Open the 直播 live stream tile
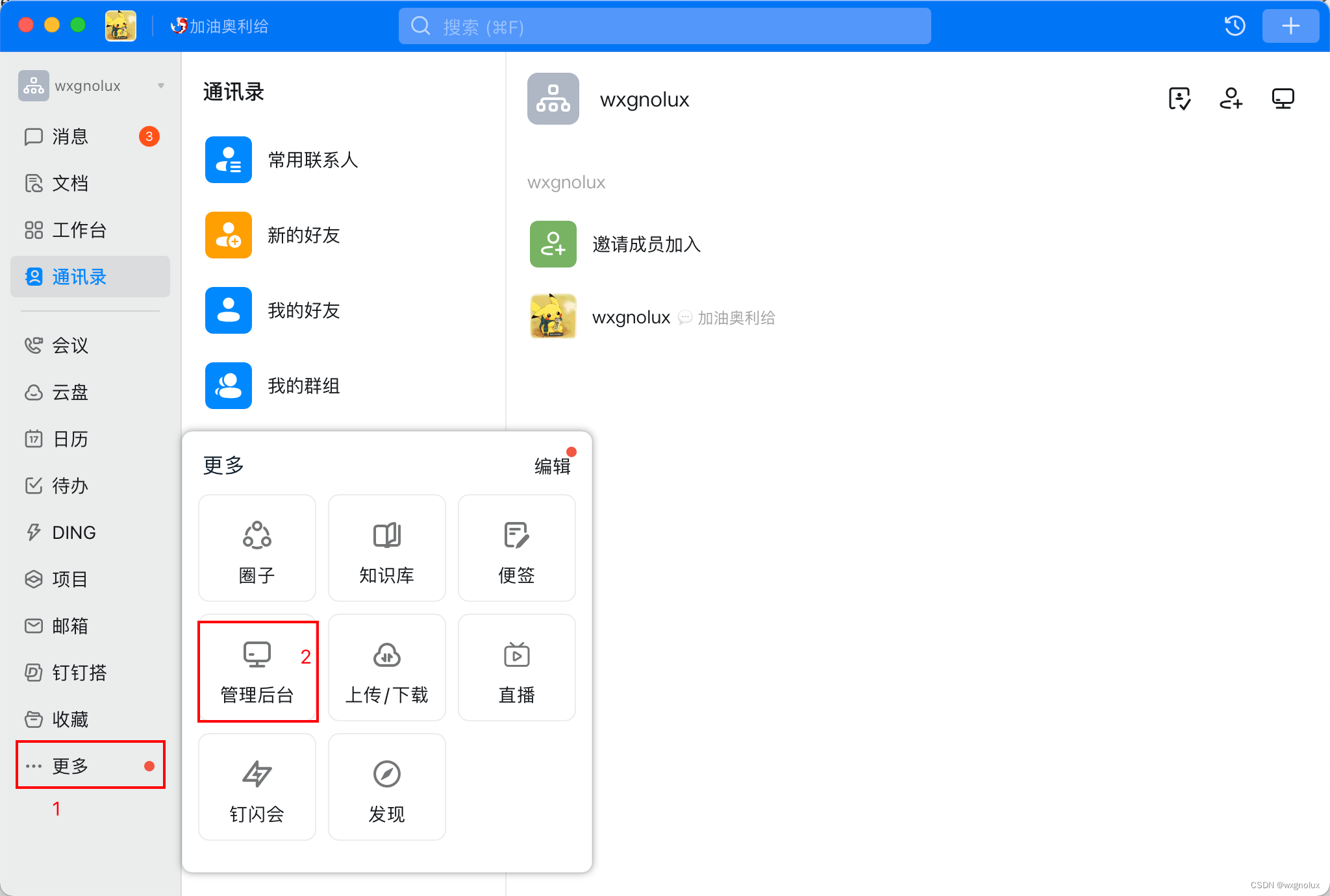Image resolution: width=1330 pixels, height=896 pixels. 517,667
